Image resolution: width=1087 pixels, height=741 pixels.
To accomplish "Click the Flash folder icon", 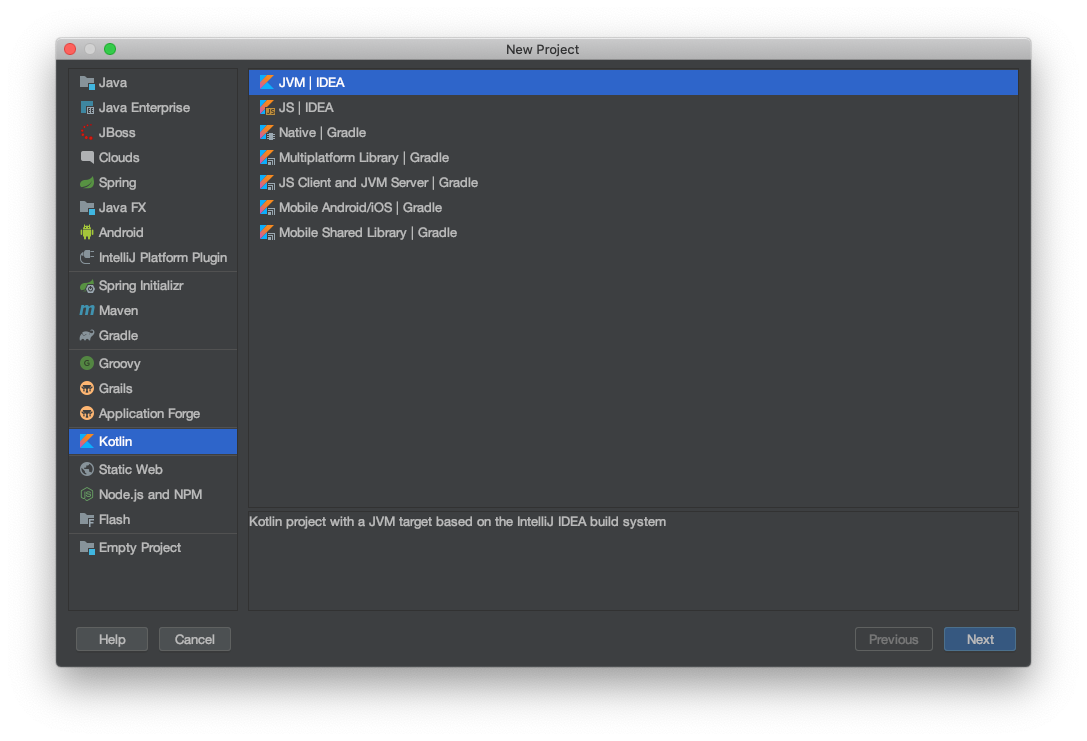I will [87, 519].
